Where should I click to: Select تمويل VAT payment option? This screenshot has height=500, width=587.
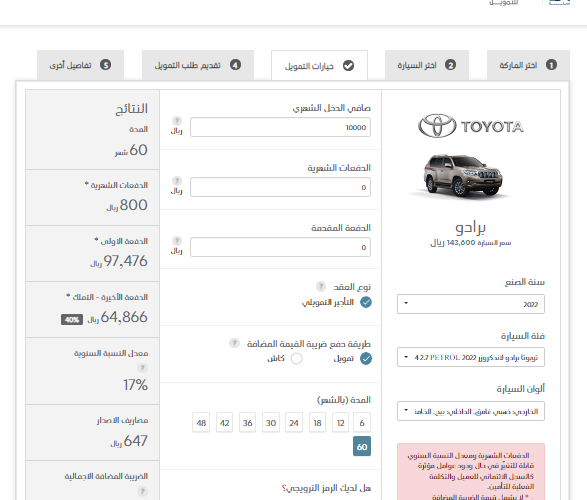(366, 359)
